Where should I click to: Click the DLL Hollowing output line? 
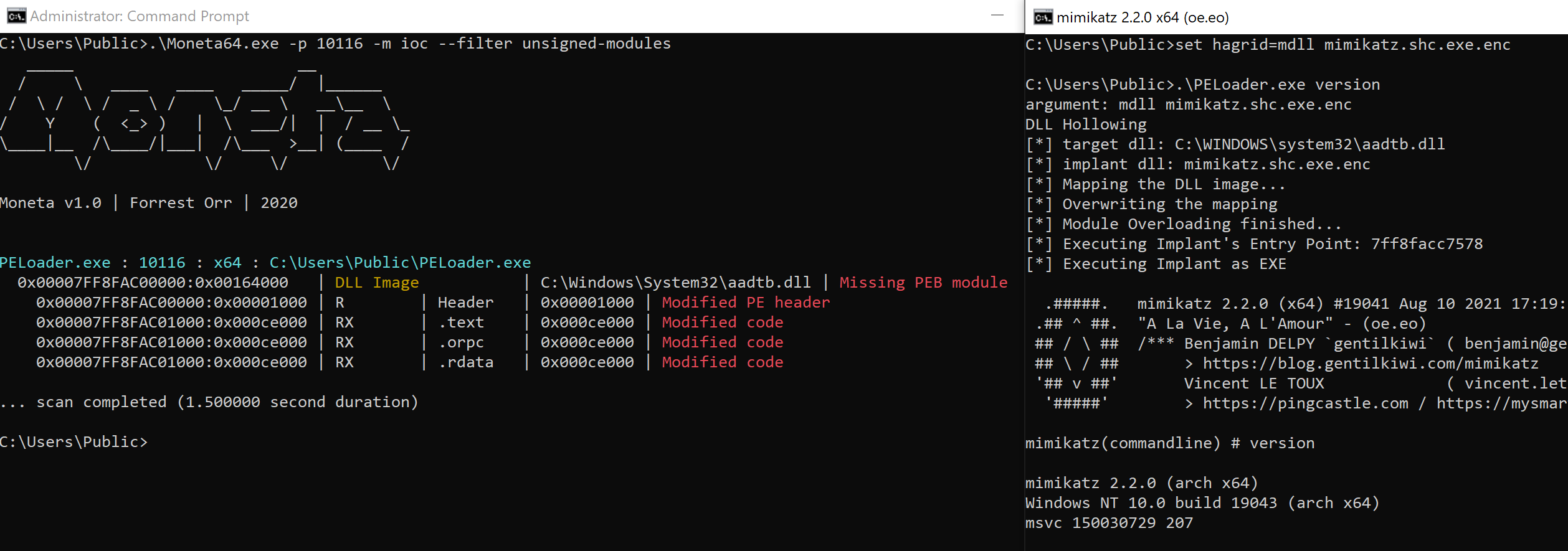point(1086,125)
